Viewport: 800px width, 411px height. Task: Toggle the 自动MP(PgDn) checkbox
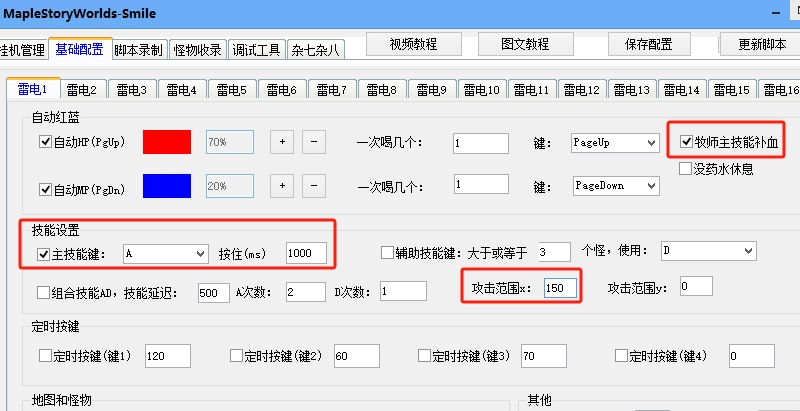coord(45,190)
